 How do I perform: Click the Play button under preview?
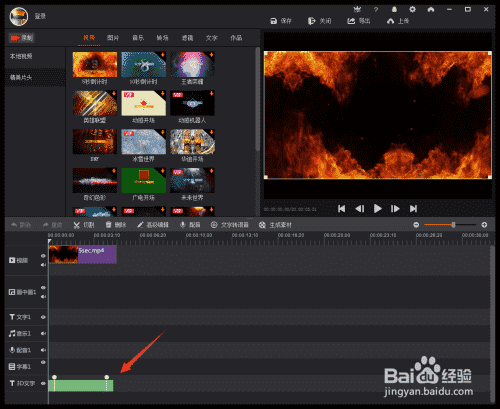point(377,209)
